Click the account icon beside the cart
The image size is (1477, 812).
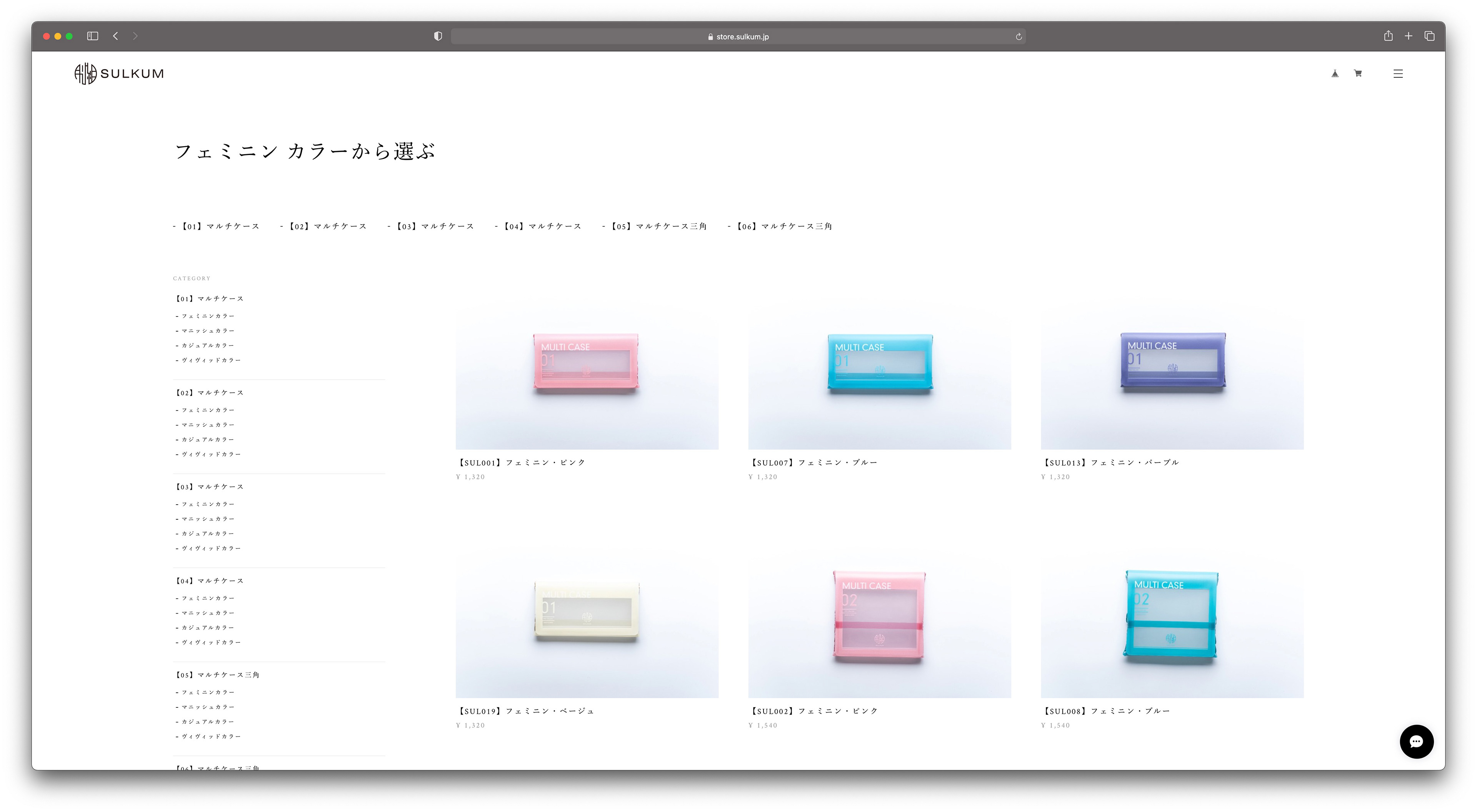[1335, 73]
